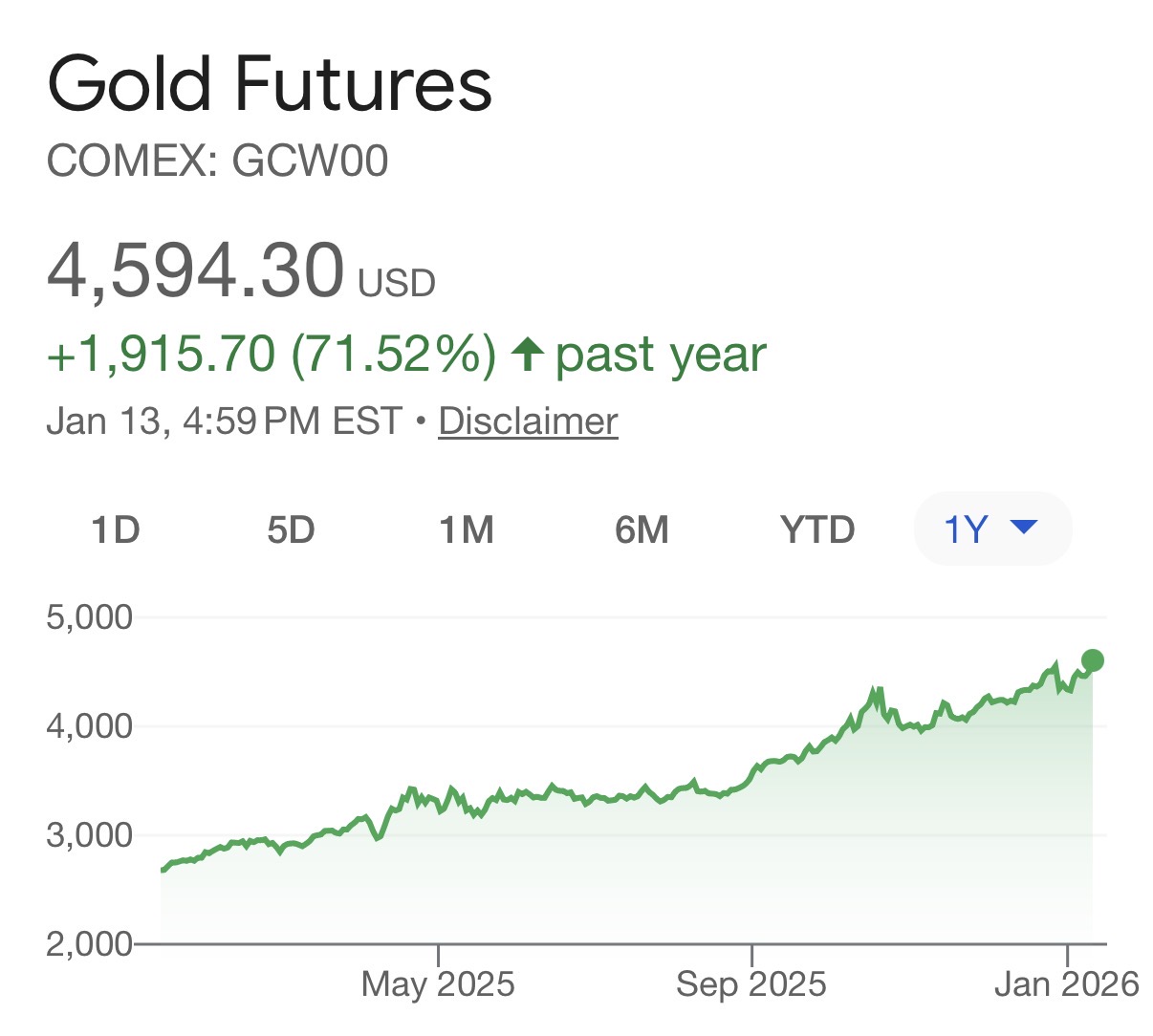This screenshot has width=1153, height=1036.
Task: Click the May 2025 axis marker
Action: click(438, 984)
